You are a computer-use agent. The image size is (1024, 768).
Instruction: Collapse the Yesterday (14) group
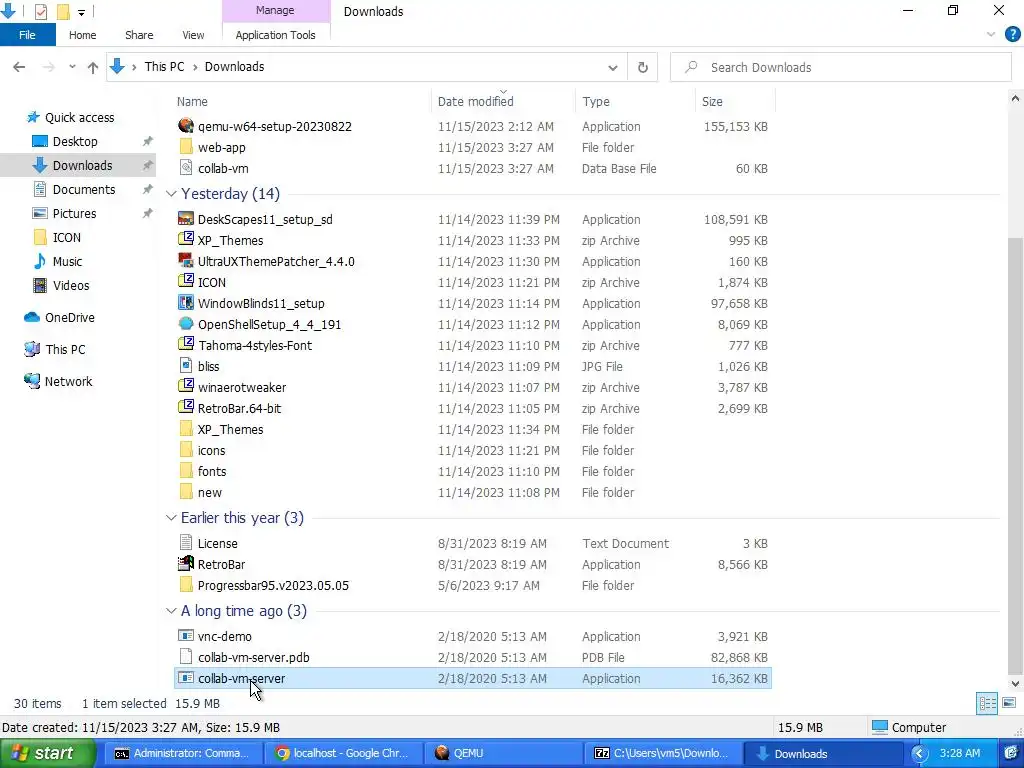pyautogui.click(x=171, y=193)
